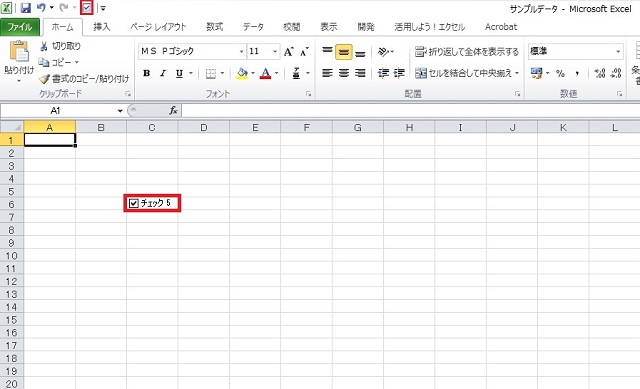Apply comma style icon

[577, 73]
